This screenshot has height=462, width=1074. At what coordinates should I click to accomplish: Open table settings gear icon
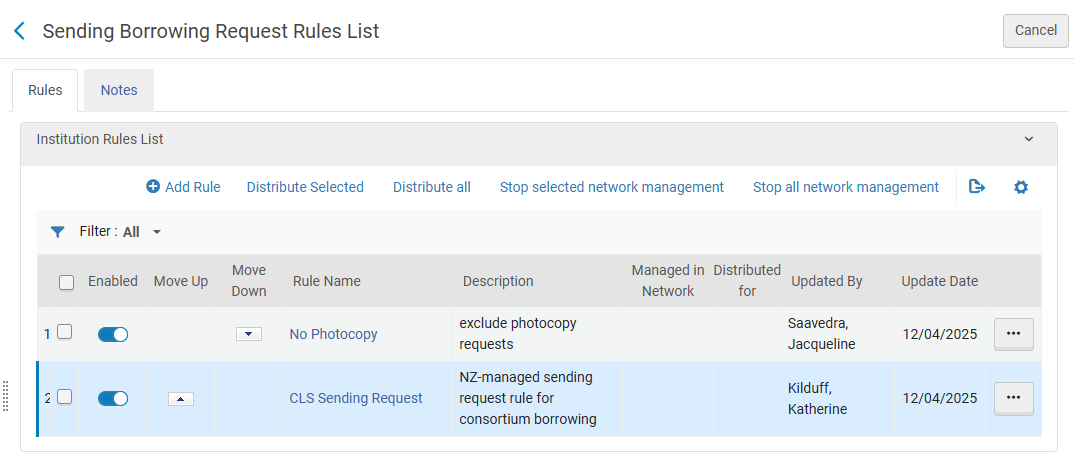pyautogui.click(x=1020, y=187)
